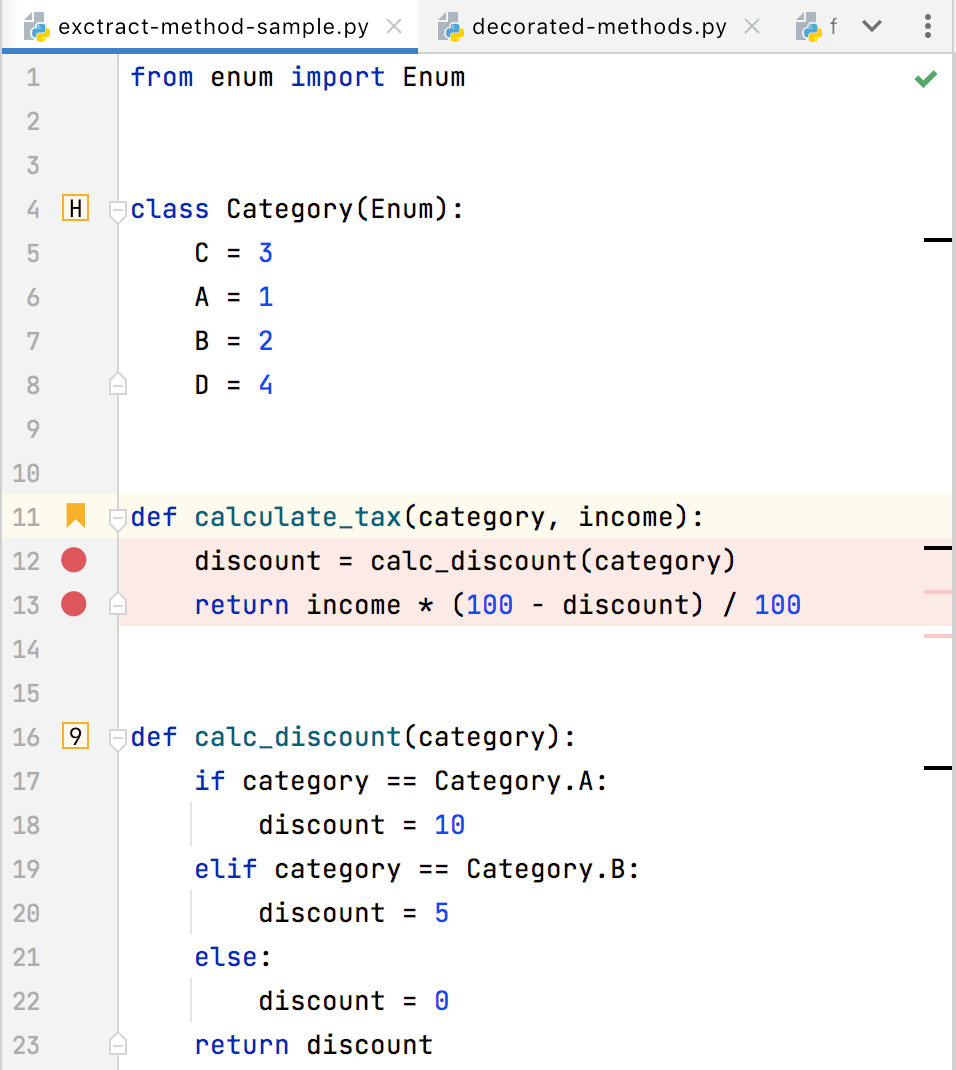Screen dimensions: 956x1070
Task: Click 'calc_discount' in the def on line 16
Action: tap(298, 737)
